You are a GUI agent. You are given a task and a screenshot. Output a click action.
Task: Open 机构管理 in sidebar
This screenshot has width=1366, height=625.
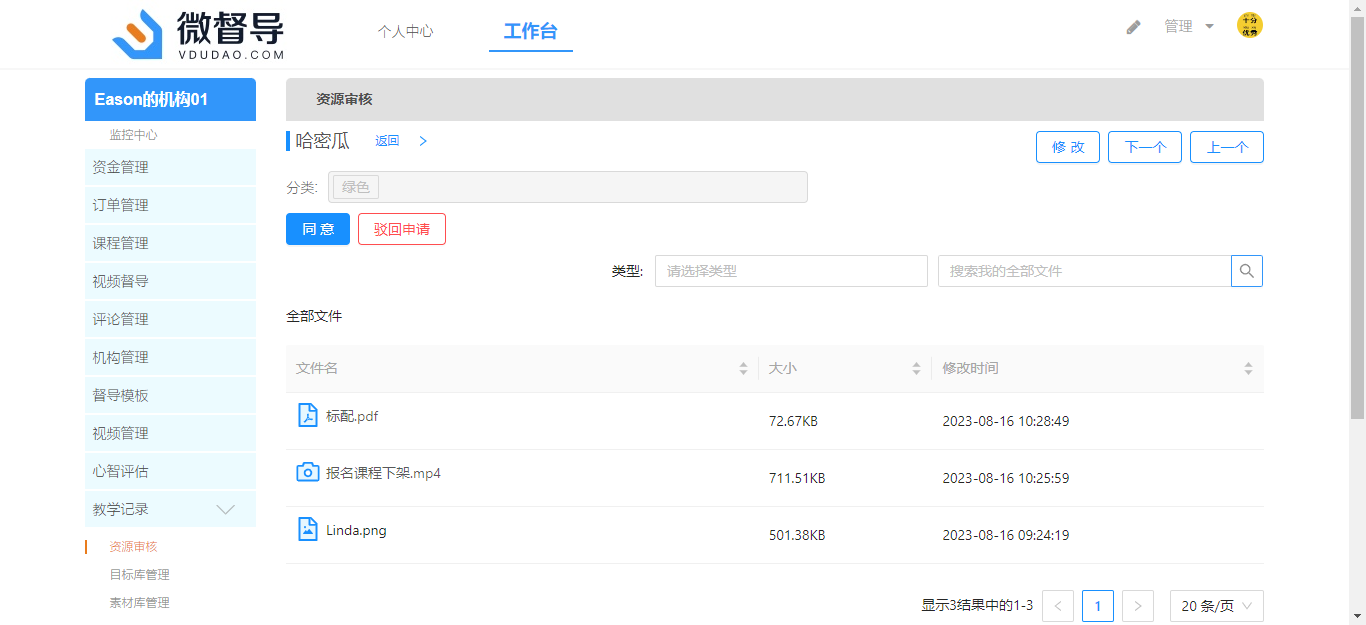[x=170, y=357]
